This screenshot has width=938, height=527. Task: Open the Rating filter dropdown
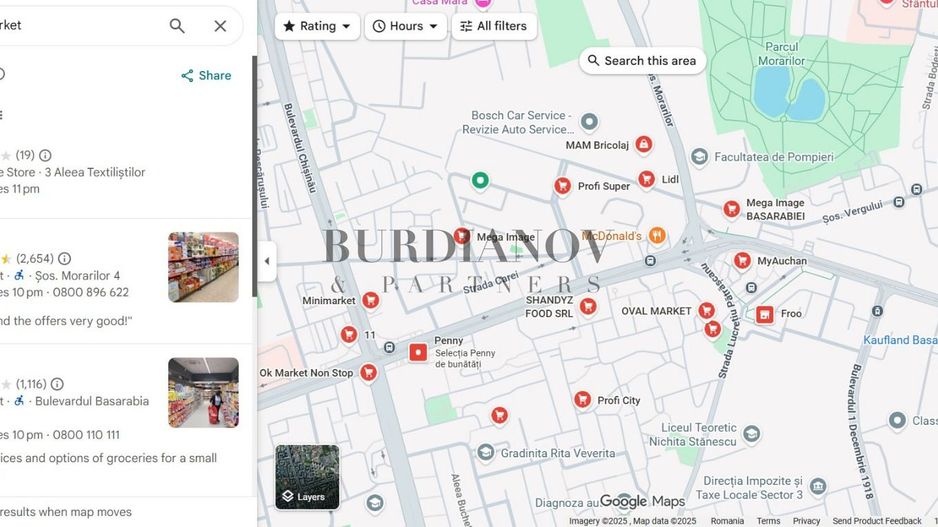317,26
